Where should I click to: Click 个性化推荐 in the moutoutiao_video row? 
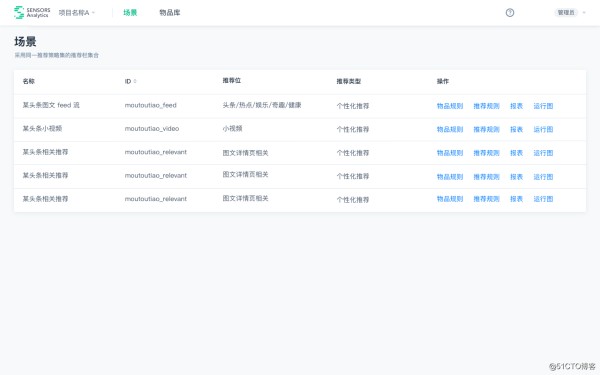[353, 129]
